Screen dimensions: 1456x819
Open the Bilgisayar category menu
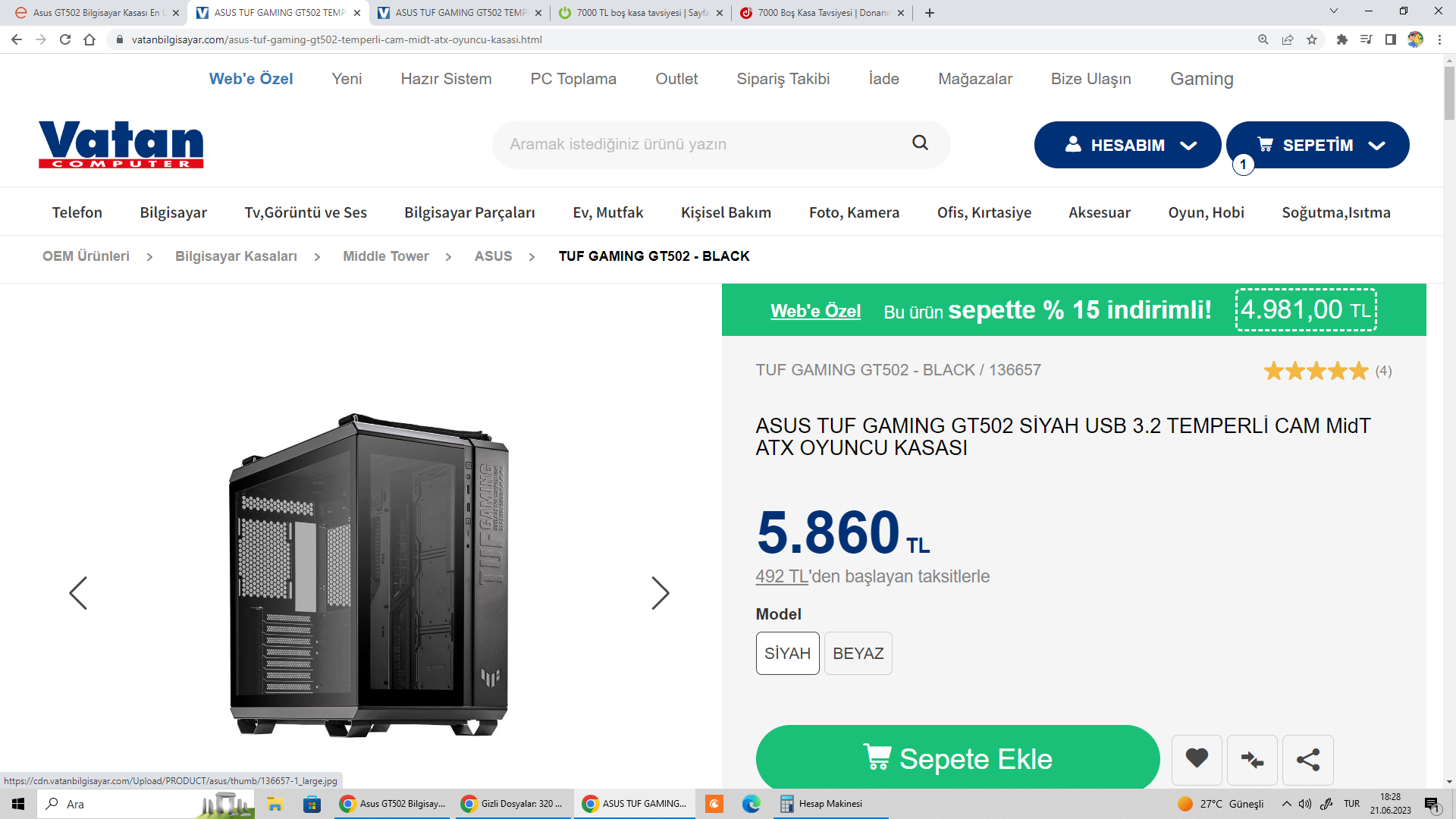click(173, 212)
